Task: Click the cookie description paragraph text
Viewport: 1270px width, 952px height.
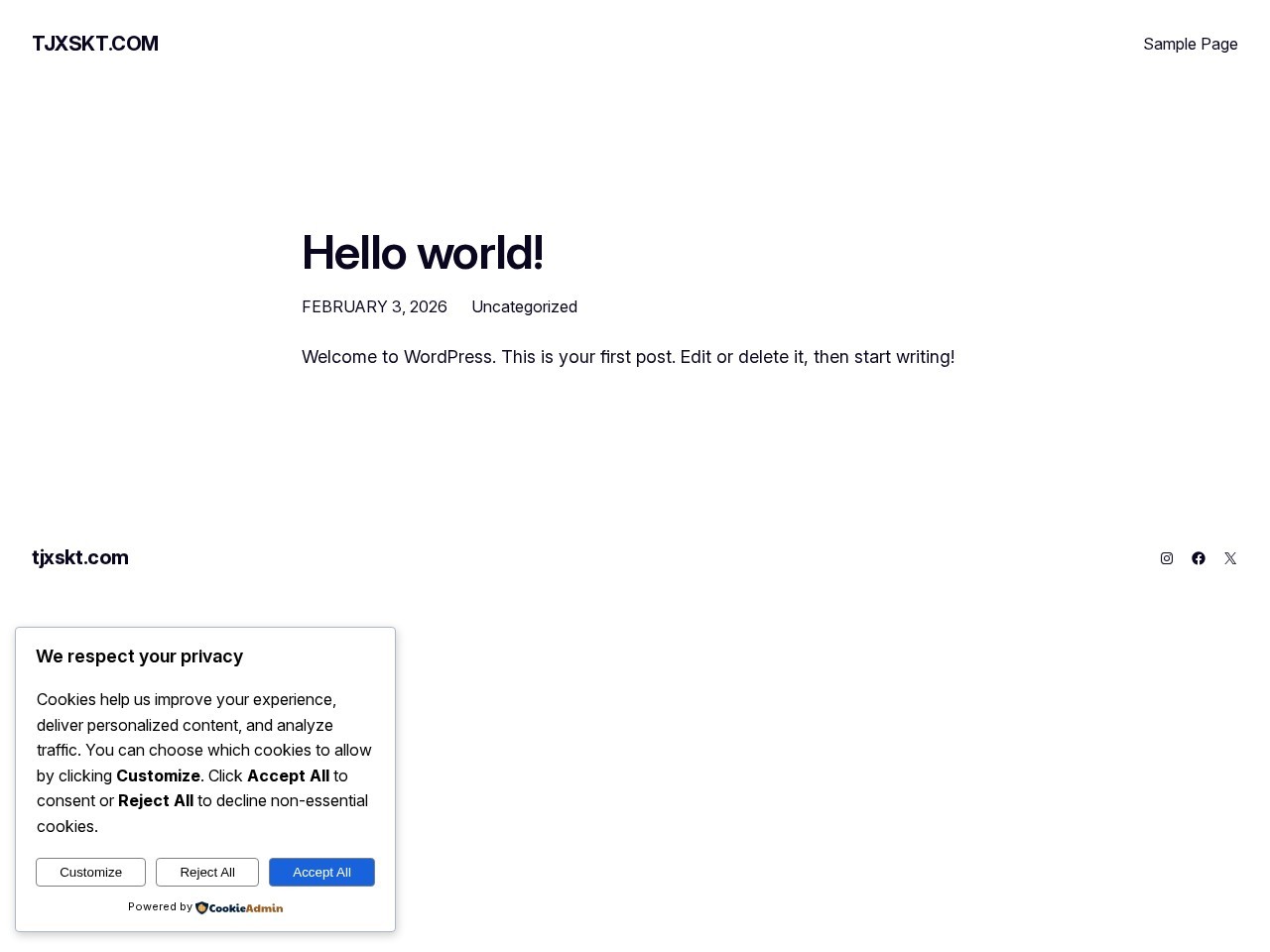Action: click(204, 763)
